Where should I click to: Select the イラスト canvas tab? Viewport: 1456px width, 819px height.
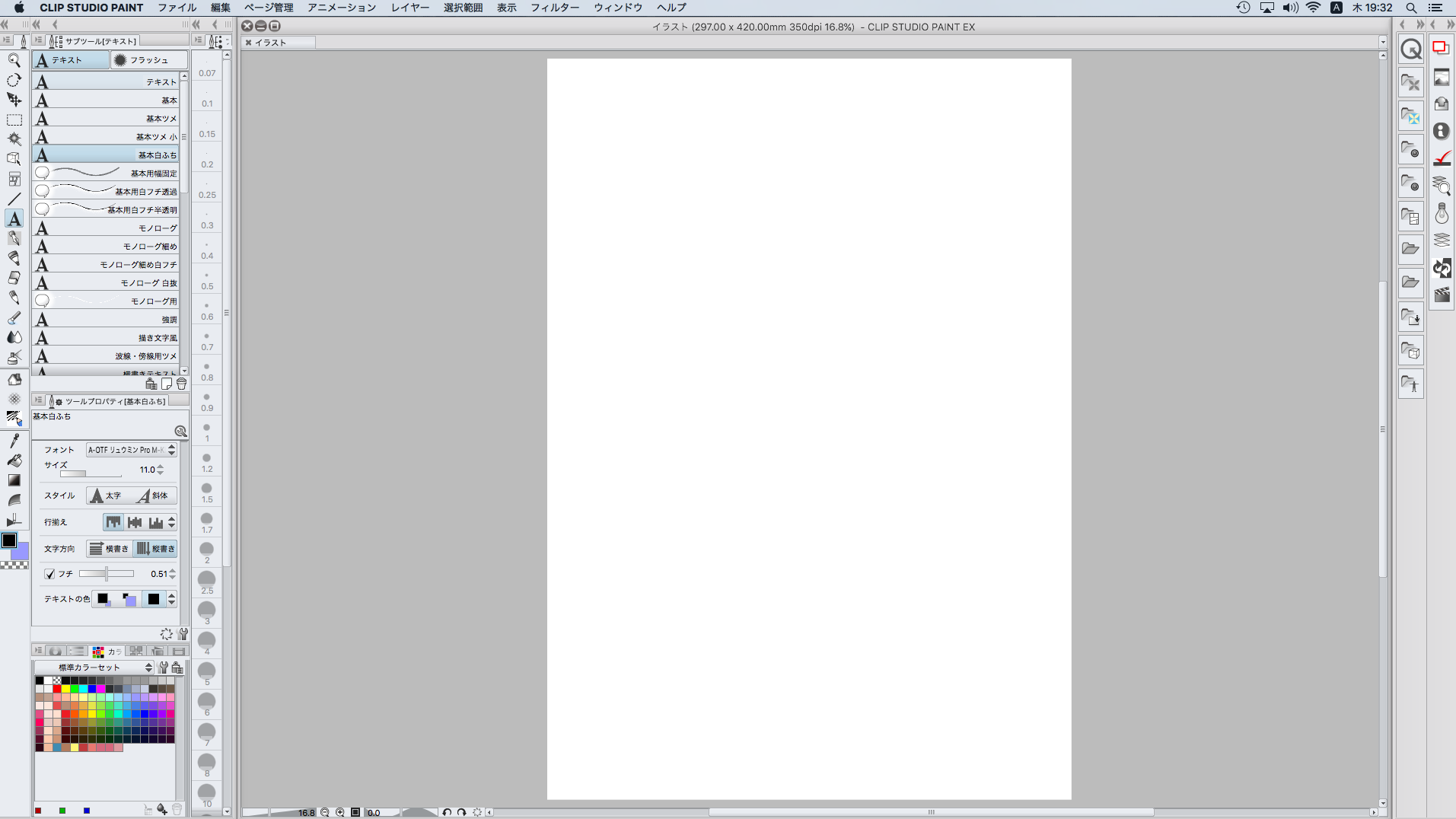point(277,43)
